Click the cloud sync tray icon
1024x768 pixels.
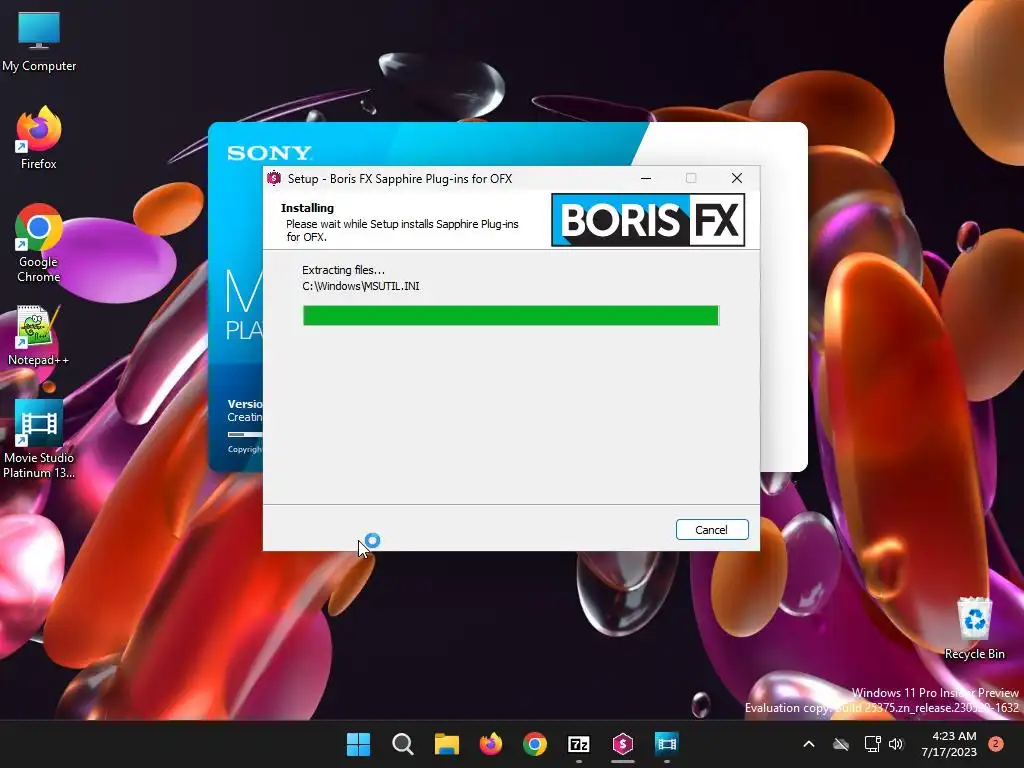coord(841,744)
